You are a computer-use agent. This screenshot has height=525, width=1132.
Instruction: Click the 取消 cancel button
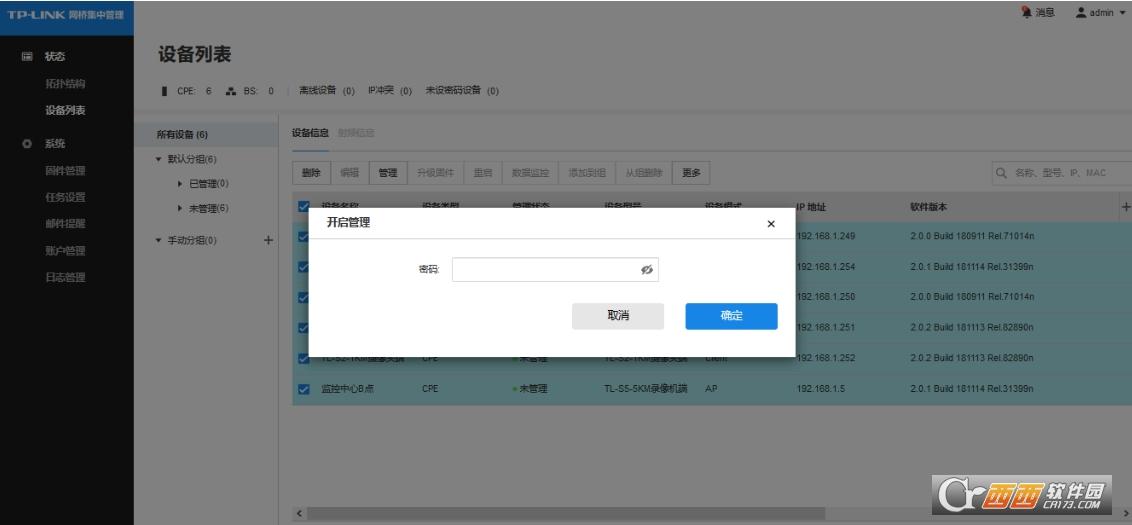click(618, 316)
